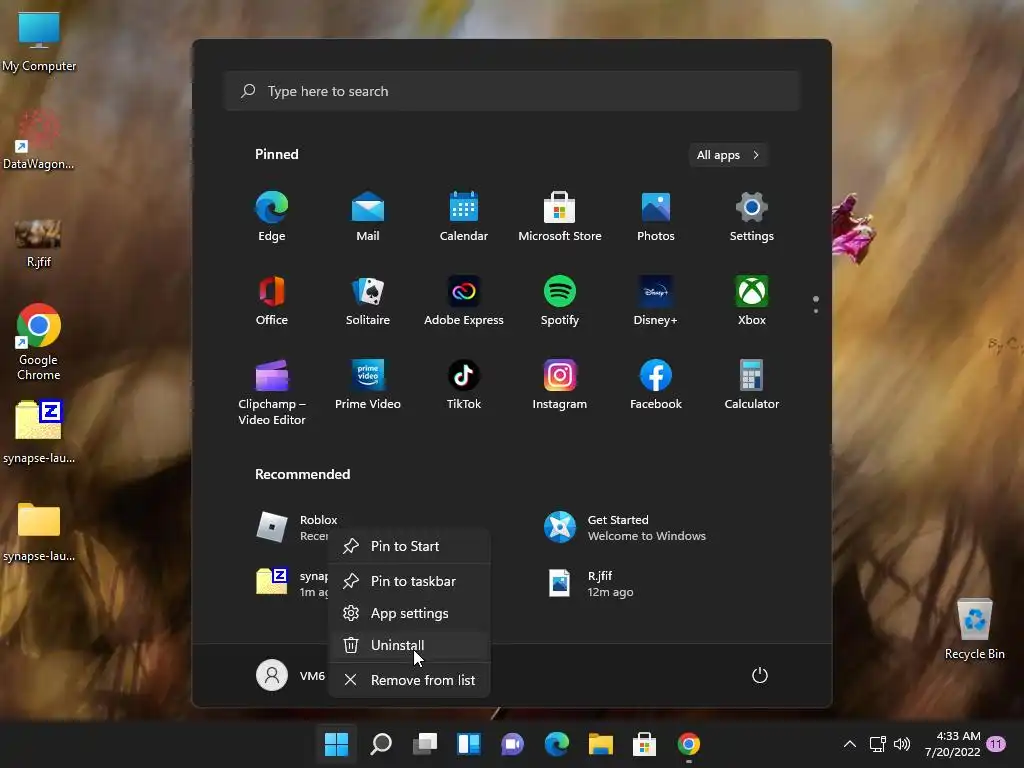Open Microsoft Store pinned app
The image size is (1024, 768).
pyautogui.click(x=560, y=217)
